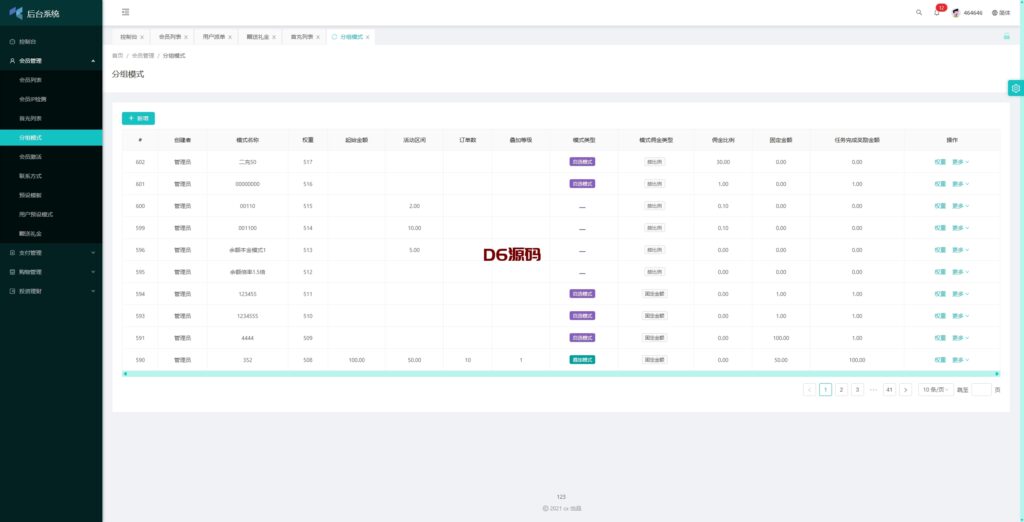Switch to the 首充列表 tab
The width and height of the screenshot is (1024, 522).
pyautogui.click(x=302, y=37)
